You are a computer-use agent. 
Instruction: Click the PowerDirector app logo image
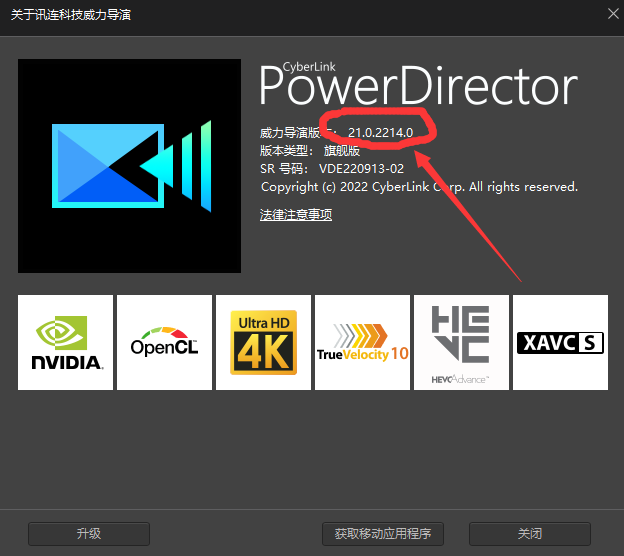pyautogui.click(x=129, y=166)
